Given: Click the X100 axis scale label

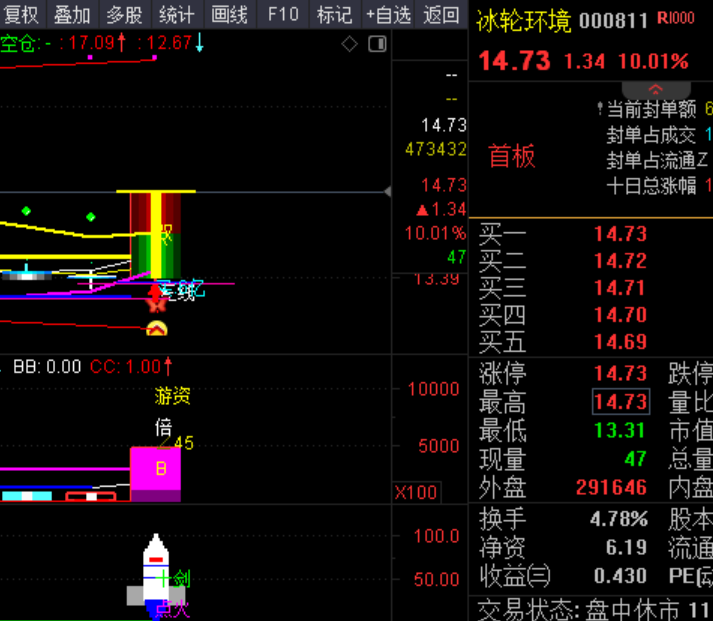Looking at the screenshot, I should click(416, 493).
